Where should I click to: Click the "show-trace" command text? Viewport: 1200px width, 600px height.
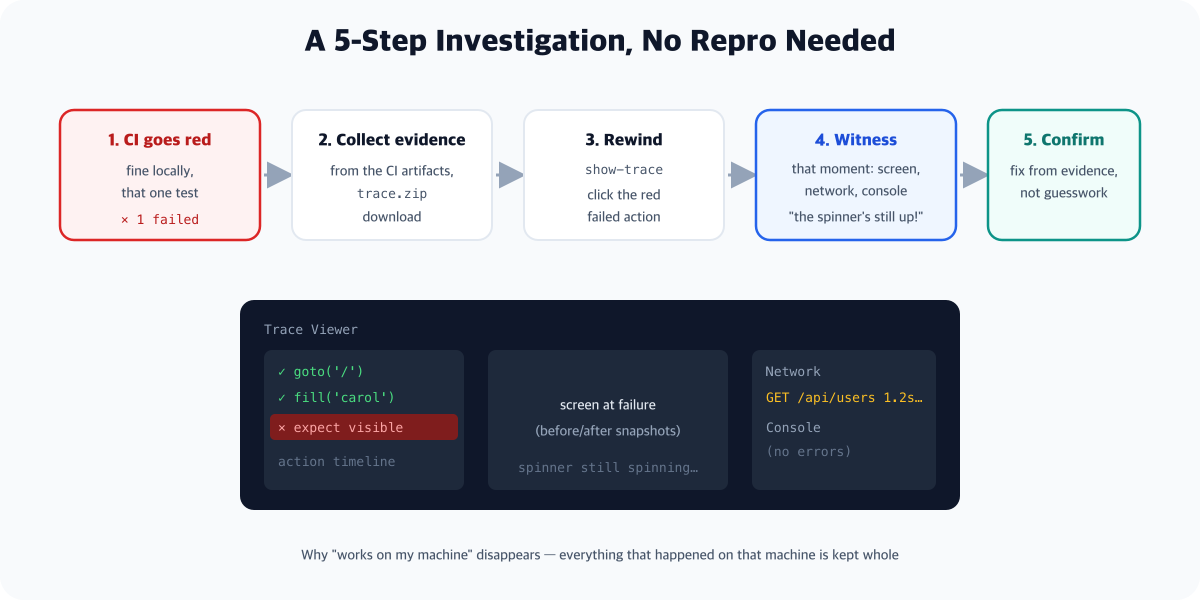click(x=624, y=170)
